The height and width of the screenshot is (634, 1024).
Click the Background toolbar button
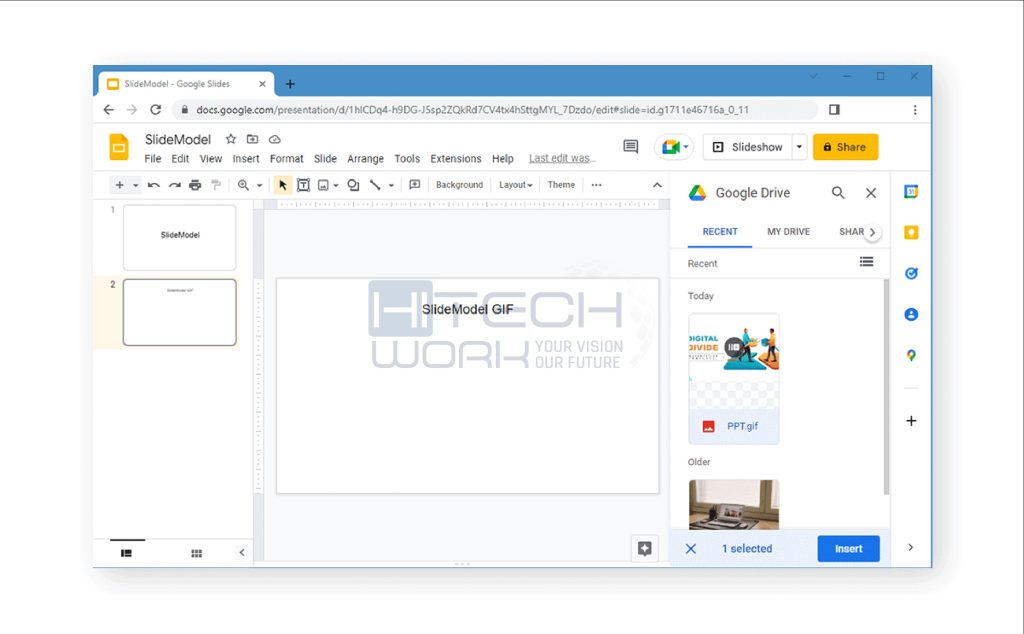(x=459, y=185)
